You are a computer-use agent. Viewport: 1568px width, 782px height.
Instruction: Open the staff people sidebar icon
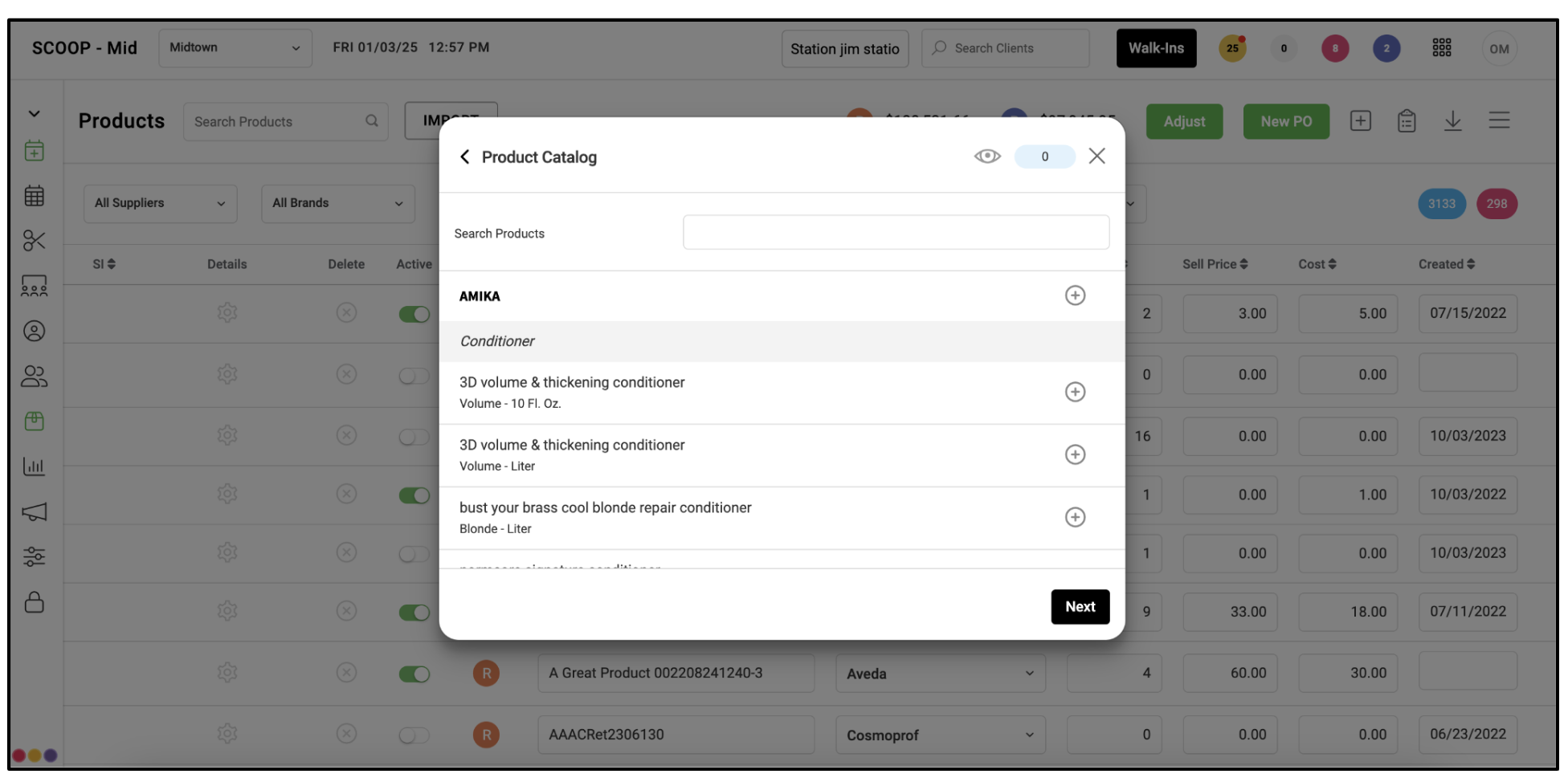click(34, 377)
